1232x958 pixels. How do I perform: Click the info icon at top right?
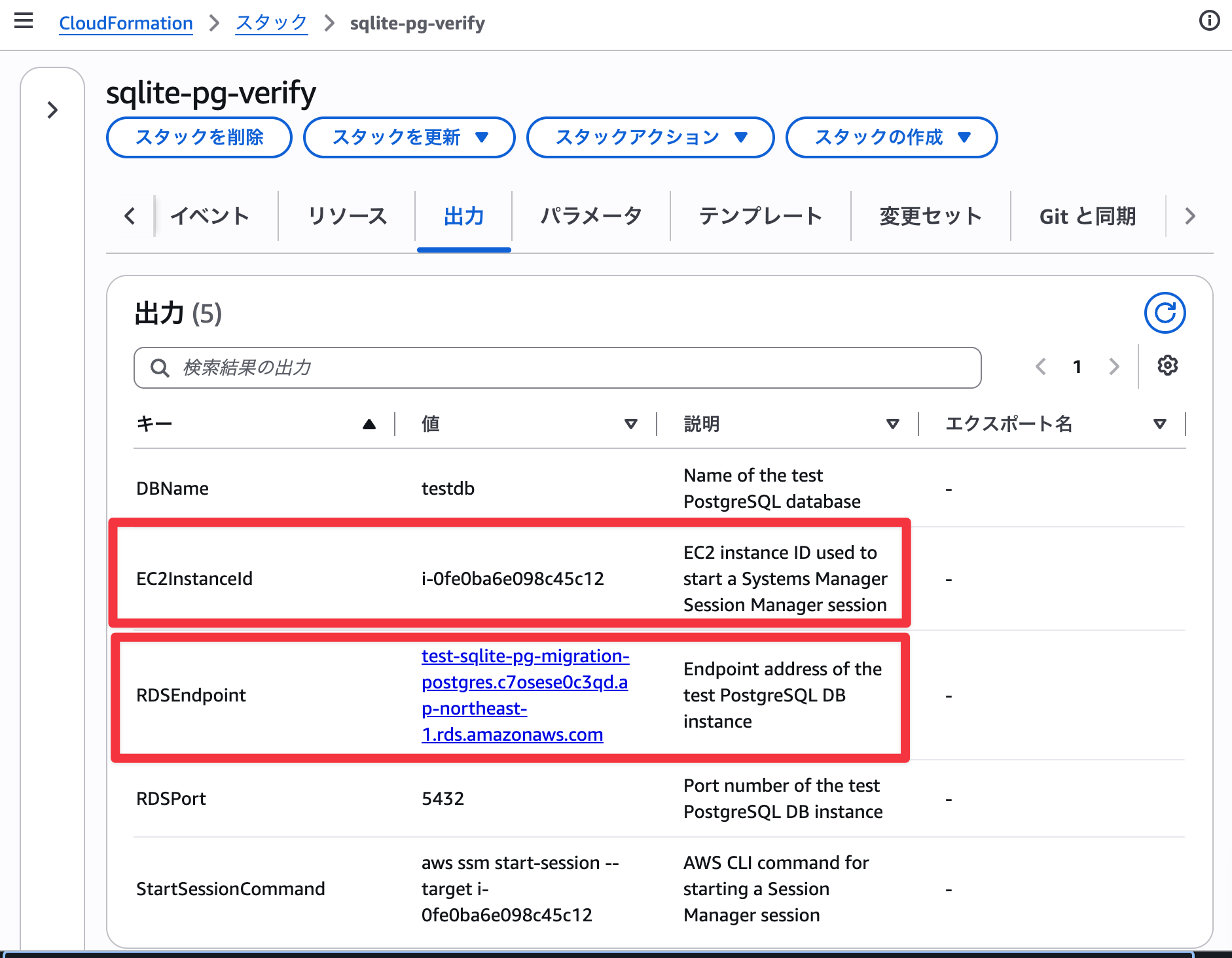1209,21
